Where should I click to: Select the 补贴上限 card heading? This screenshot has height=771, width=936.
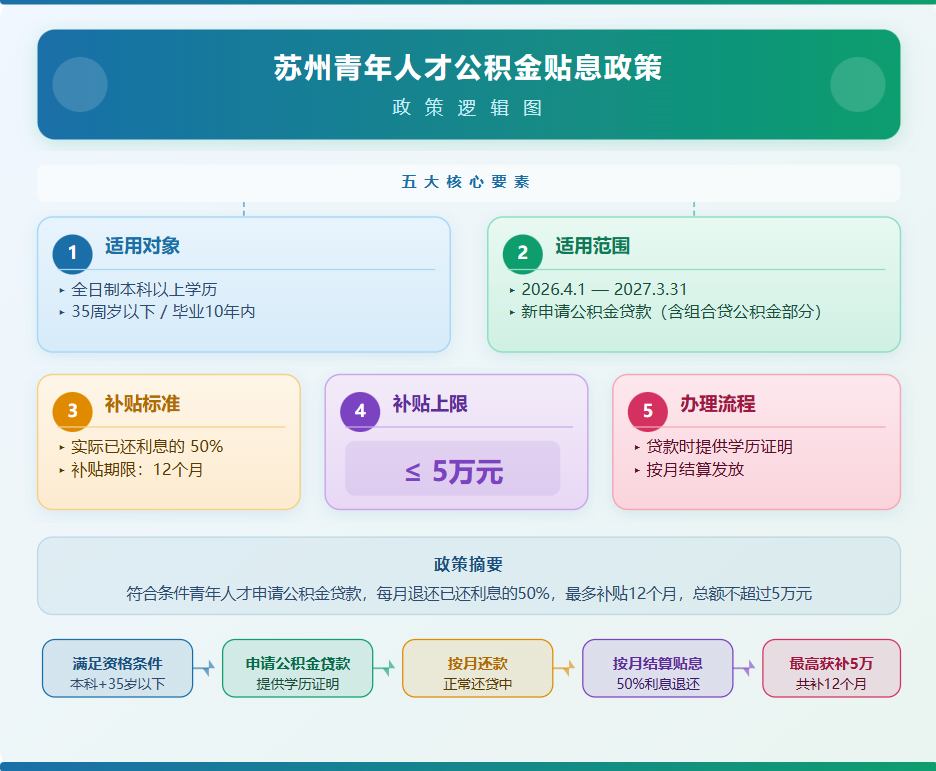430,404
